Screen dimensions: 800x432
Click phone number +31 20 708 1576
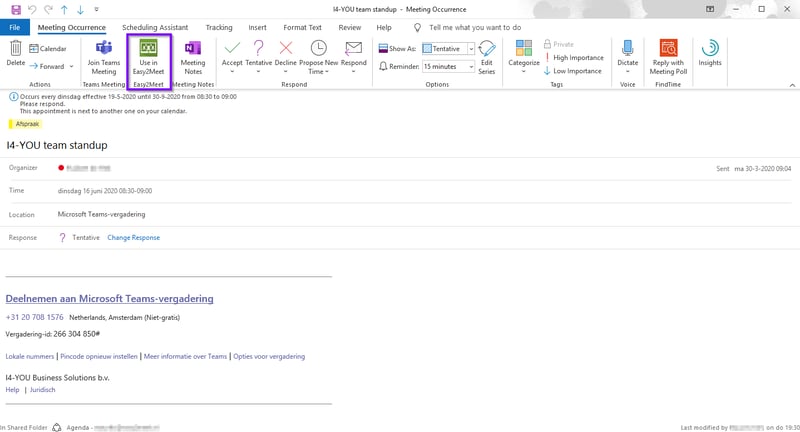click(34, 317)
